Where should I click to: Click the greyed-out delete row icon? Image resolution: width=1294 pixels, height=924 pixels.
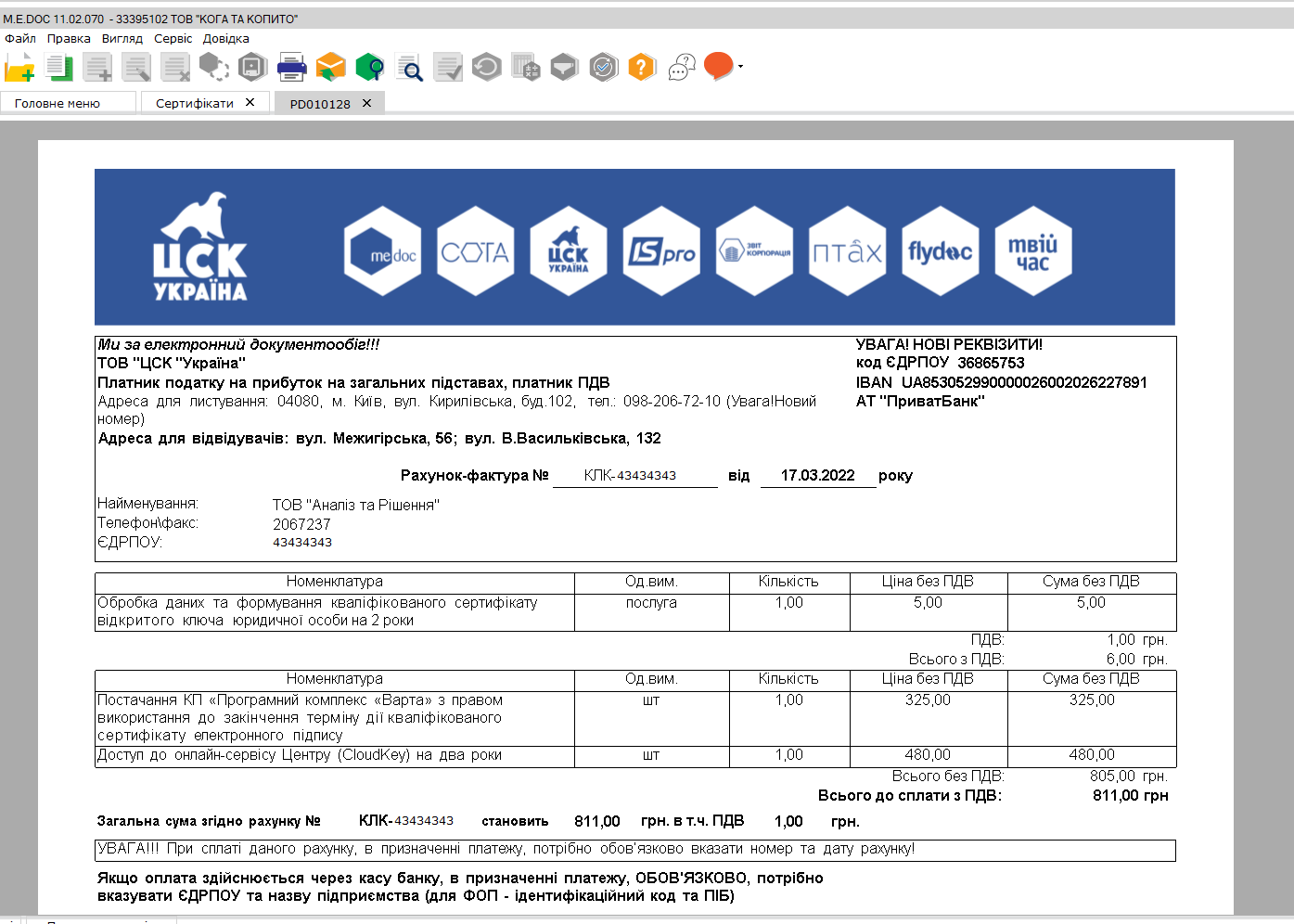[175, 68]
